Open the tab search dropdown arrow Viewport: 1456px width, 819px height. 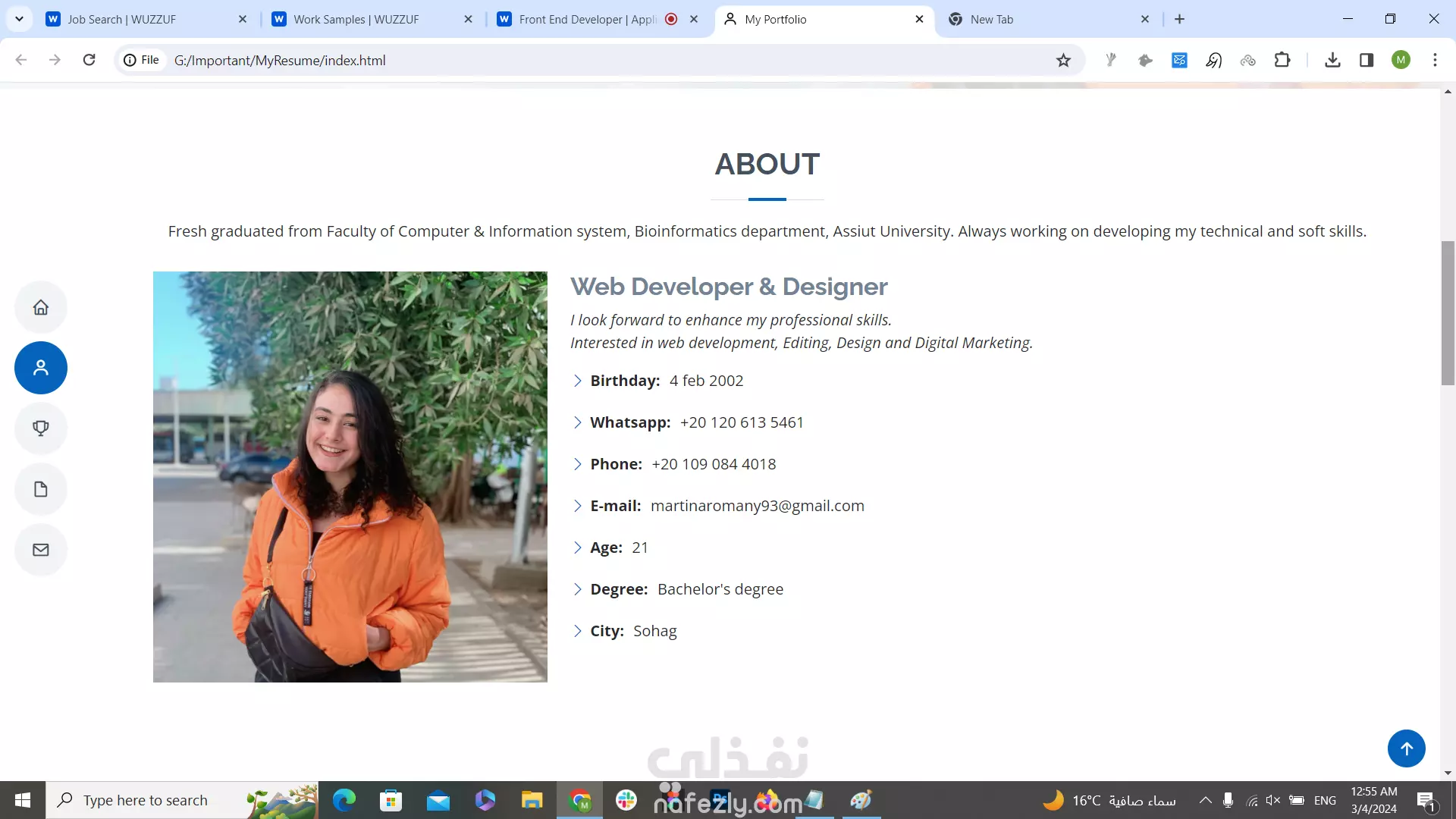click(19, 19)
